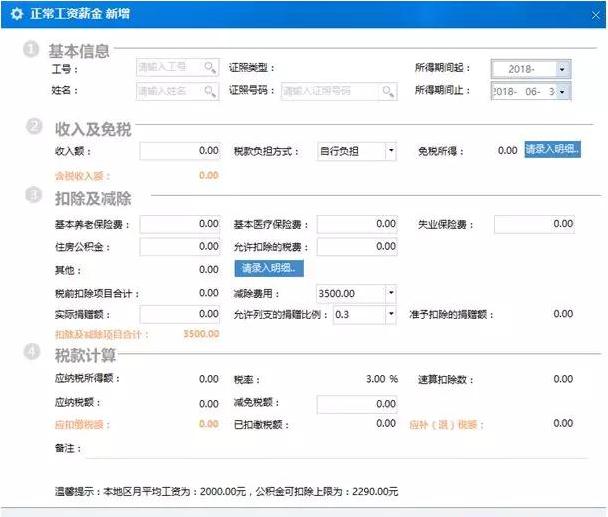Expand the 税款负担方式 dropdown
The width and height of the screenshot is (608, 517).
[x=390, y=151]
